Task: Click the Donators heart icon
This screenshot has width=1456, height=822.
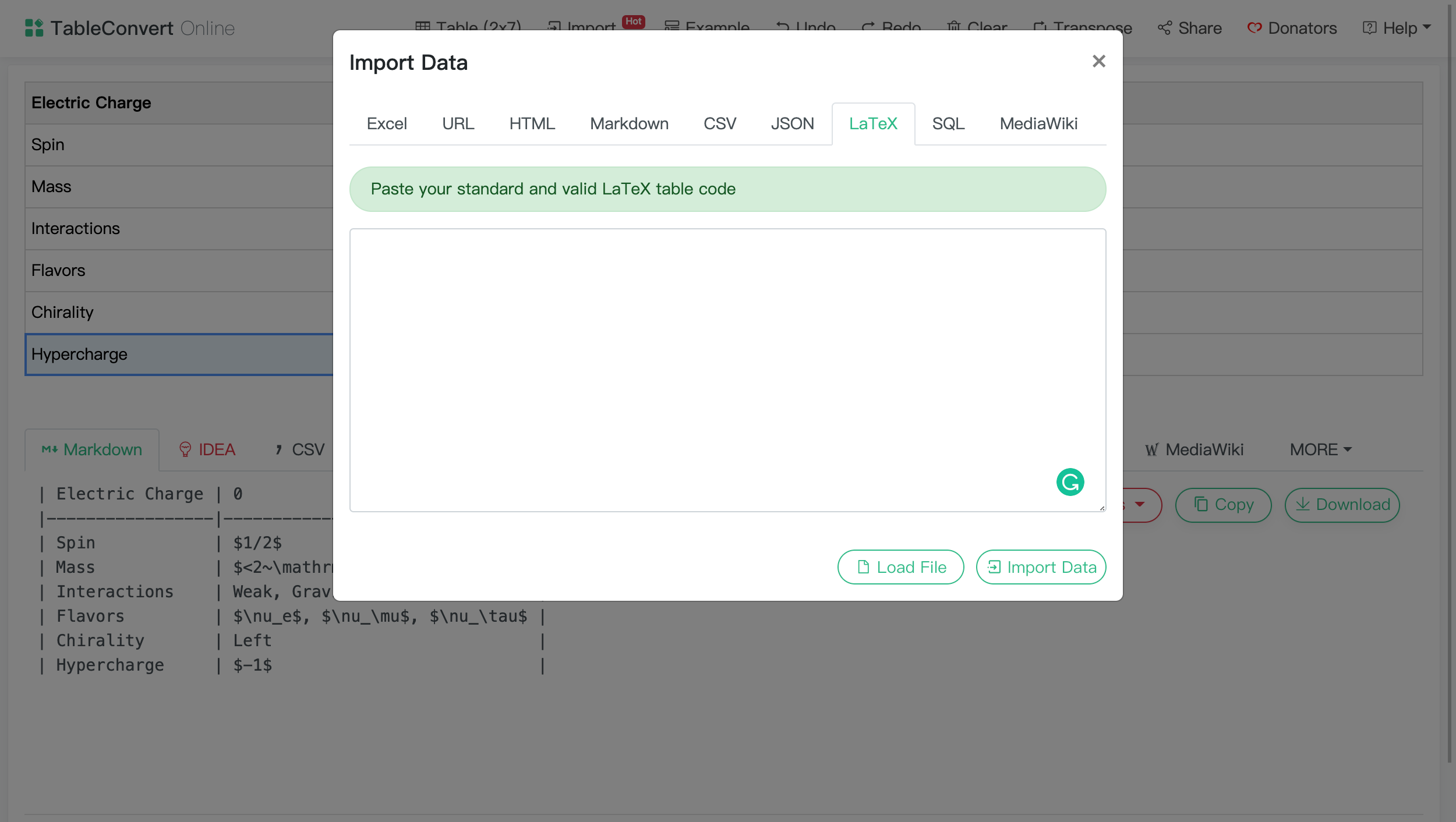Action: 1256,27
